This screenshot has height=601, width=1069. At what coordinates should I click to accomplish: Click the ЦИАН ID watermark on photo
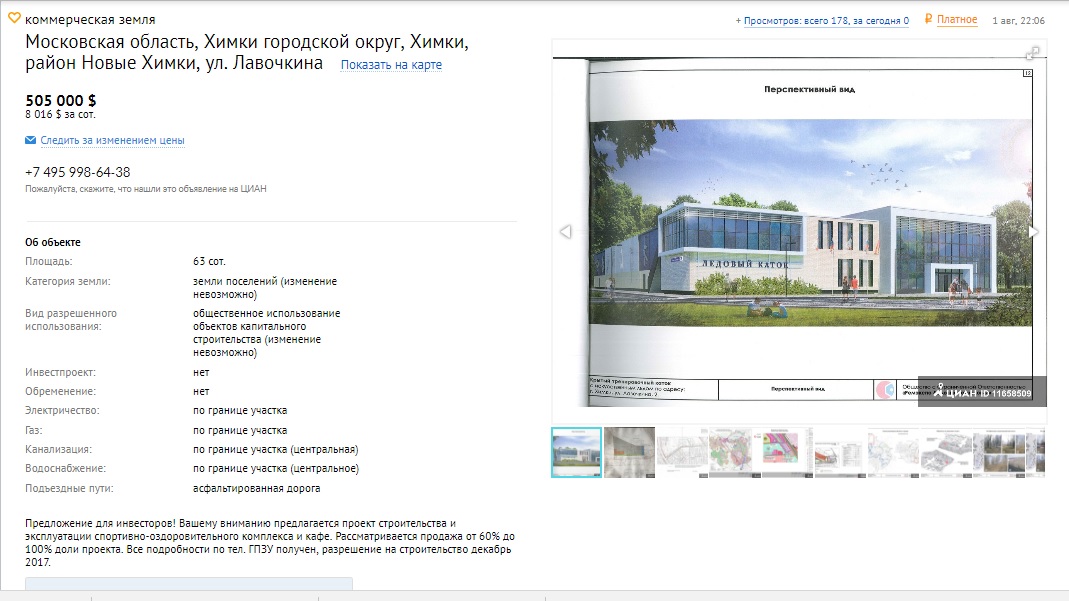983,393
